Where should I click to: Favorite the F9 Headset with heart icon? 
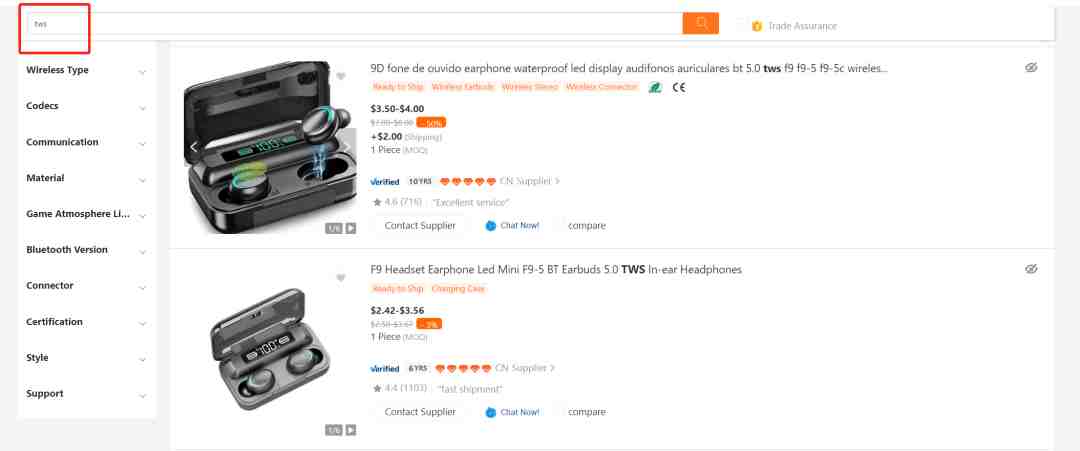(340, 278)
